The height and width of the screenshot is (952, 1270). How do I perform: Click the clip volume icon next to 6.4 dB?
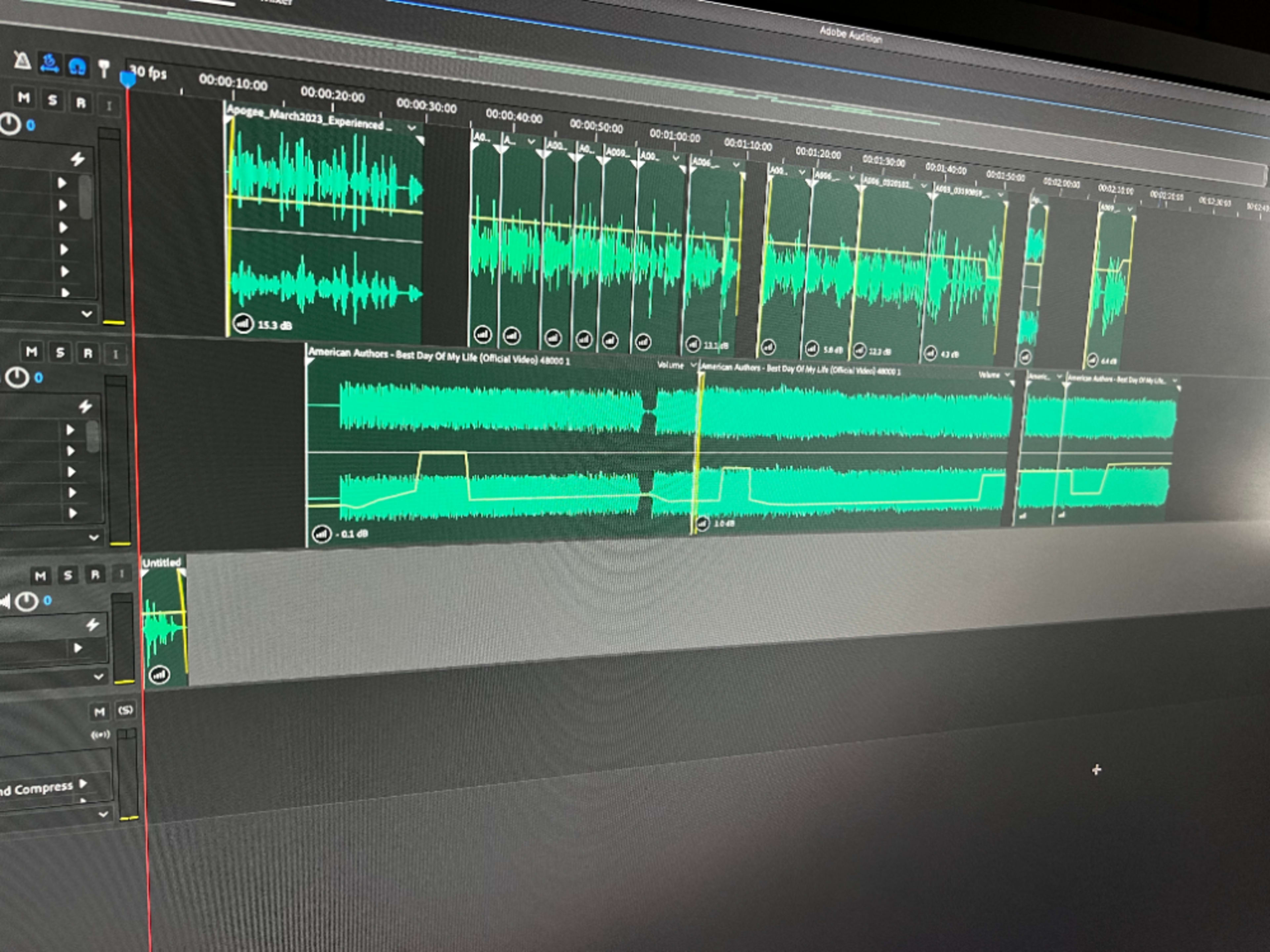[x=1092, y=360]
